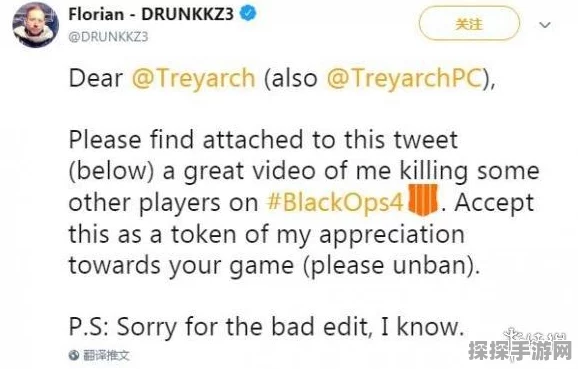Screen dimensions: 578x369
Task: Click the "token of my appreciation" line
Action: [267, 234]
